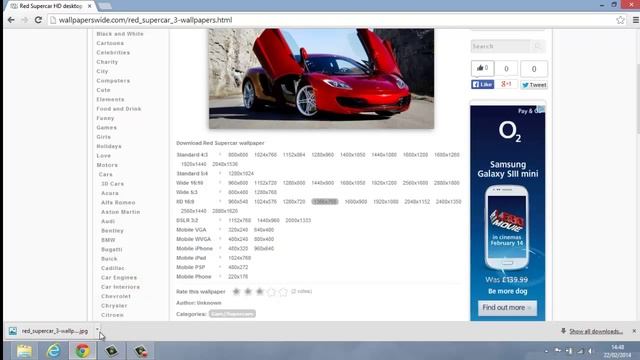
Task: Open the Computers category
Action: coord(113,81)
